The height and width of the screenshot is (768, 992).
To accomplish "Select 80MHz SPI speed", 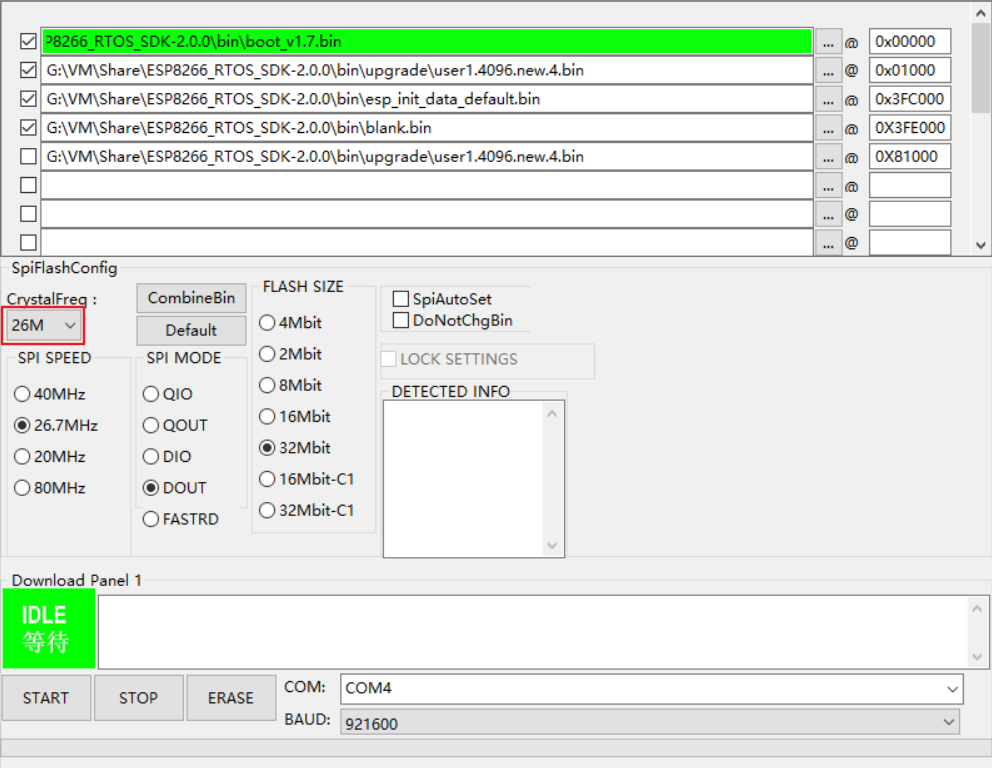I will 49,488.
